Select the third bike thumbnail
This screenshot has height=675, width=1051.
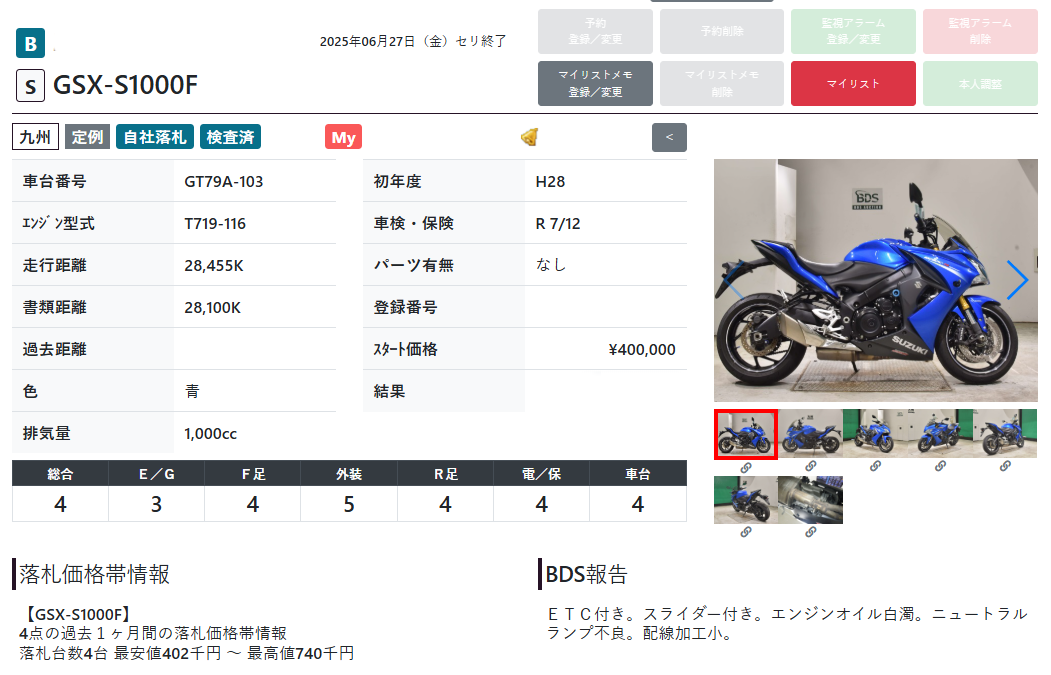pos(875,433)
